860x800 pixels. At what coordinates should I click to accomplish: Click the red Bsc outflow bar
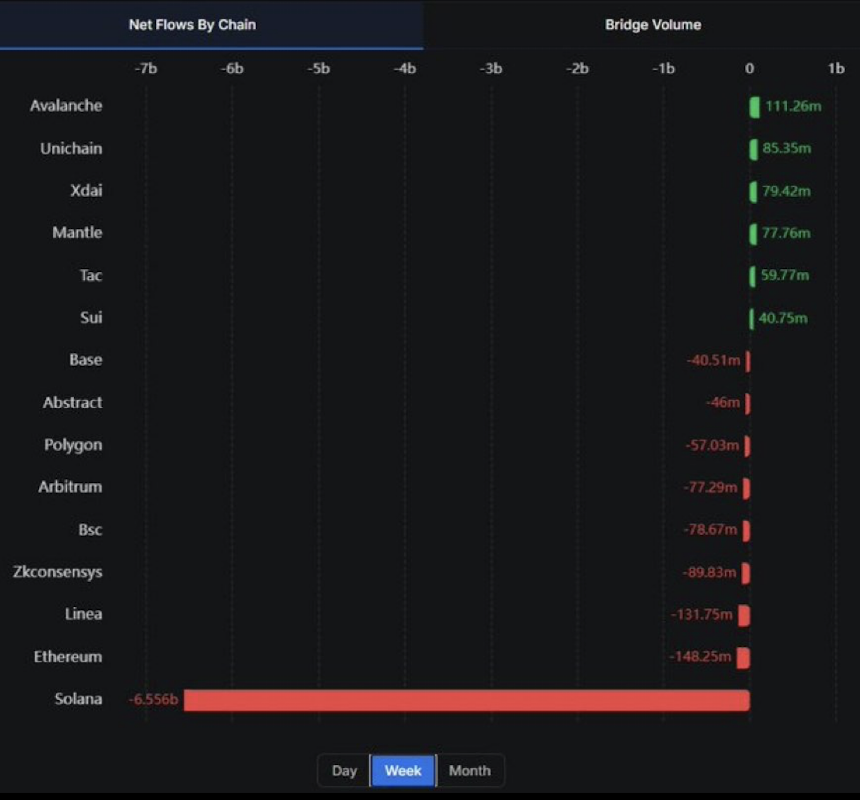tap(746, 531)
